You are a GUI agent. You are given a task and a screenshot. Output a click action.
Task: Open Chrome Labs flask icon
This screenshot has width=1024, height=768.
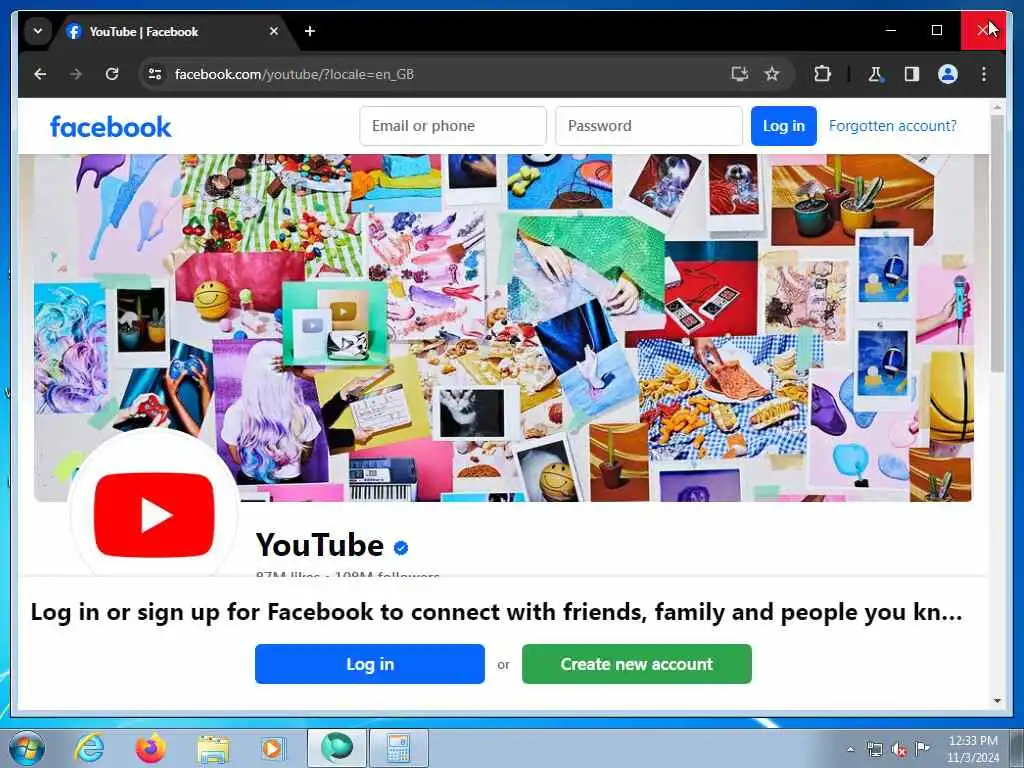(875, 74)
